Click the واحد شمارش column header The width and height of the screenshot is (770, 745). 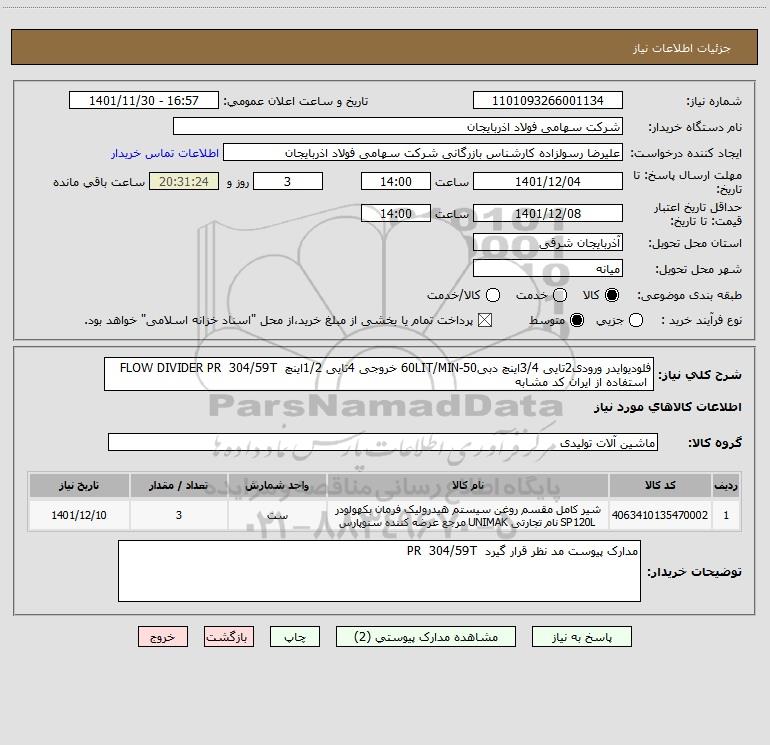(277, 485)
